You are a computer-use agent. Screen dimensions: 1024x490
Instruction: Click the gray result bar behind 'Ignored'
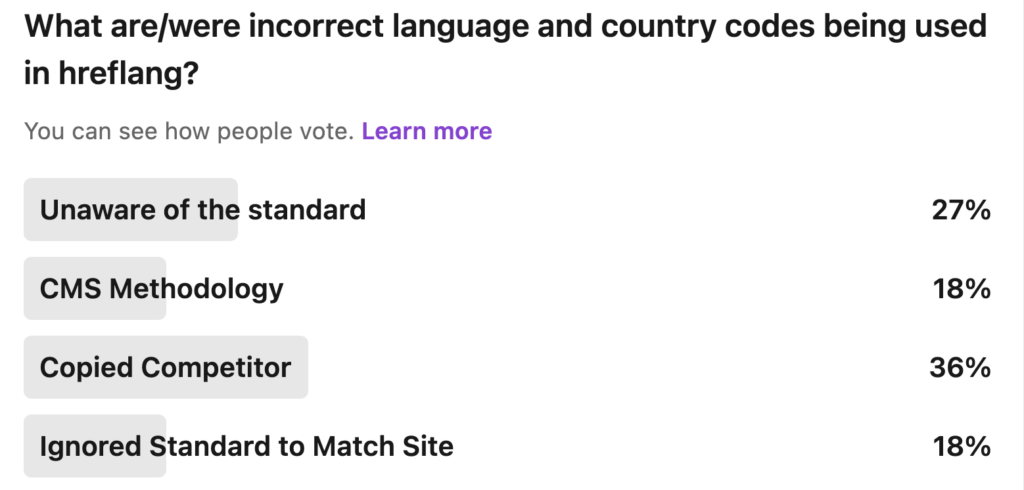pyautogui.click(x=95, y=446)
